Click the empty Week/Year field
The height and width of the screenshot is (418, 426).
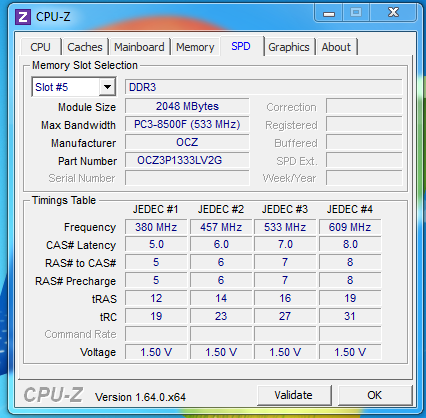tap(364, 178)
